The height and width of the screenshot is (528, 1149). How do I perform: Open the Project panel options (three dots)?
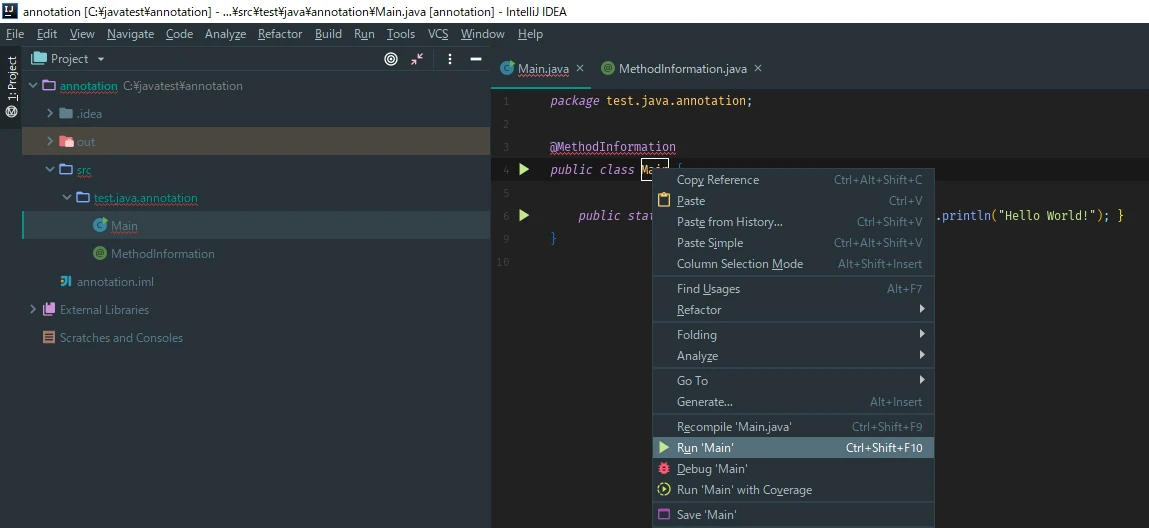(x=450, y=59)
